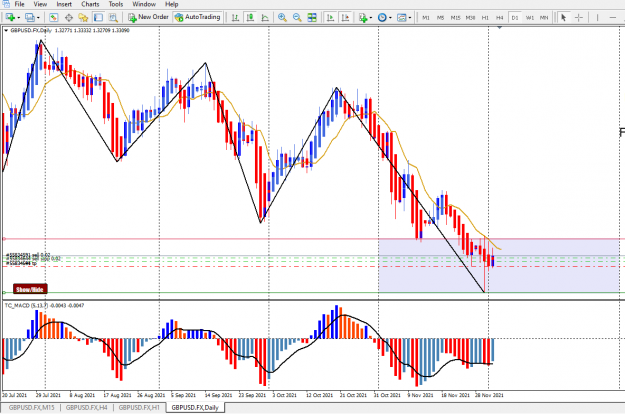Click the TC_MACD indicator label
Screen dimensions: 625x414
click(44, 306)
